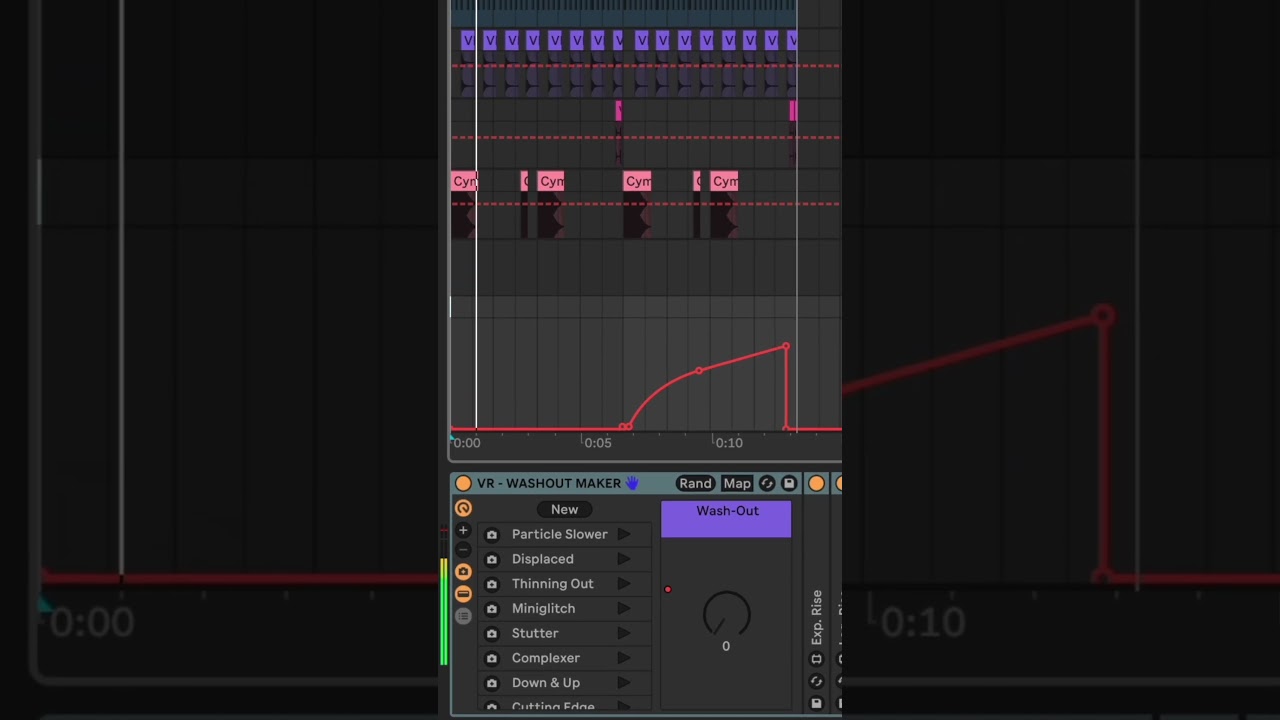Toggle the orange chain selector bar icon
Image resolution: width=1280 pixels, height=720 pixels.
tap(463, 594)
